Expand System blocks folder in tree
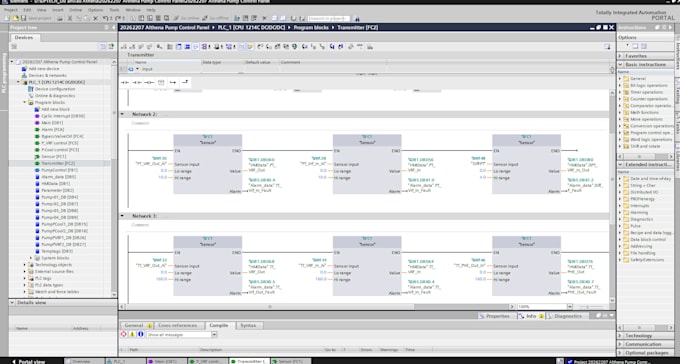680x364 pixels. point(31,258)
